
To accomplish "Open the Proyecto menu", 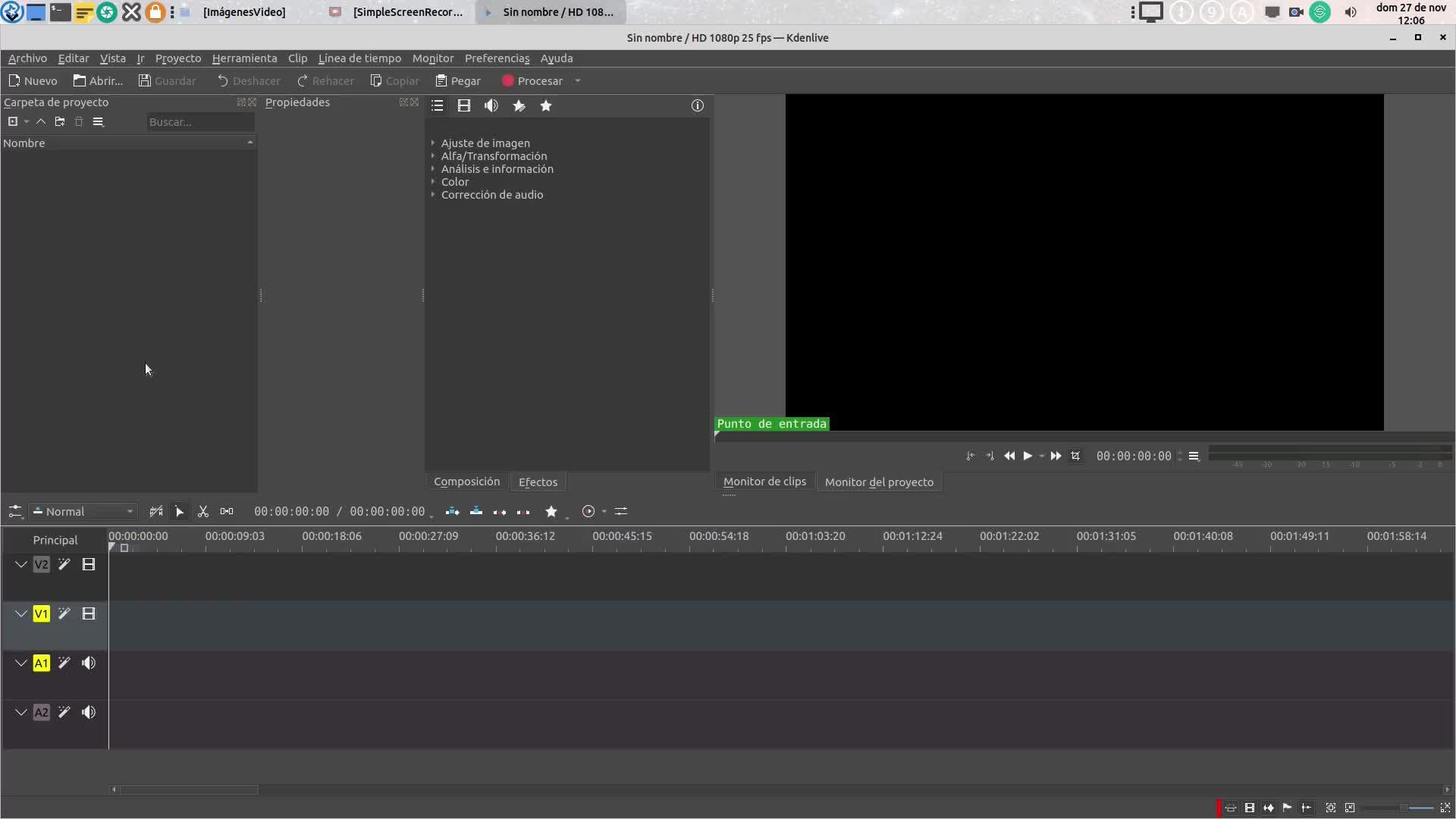I will (177, 58).
